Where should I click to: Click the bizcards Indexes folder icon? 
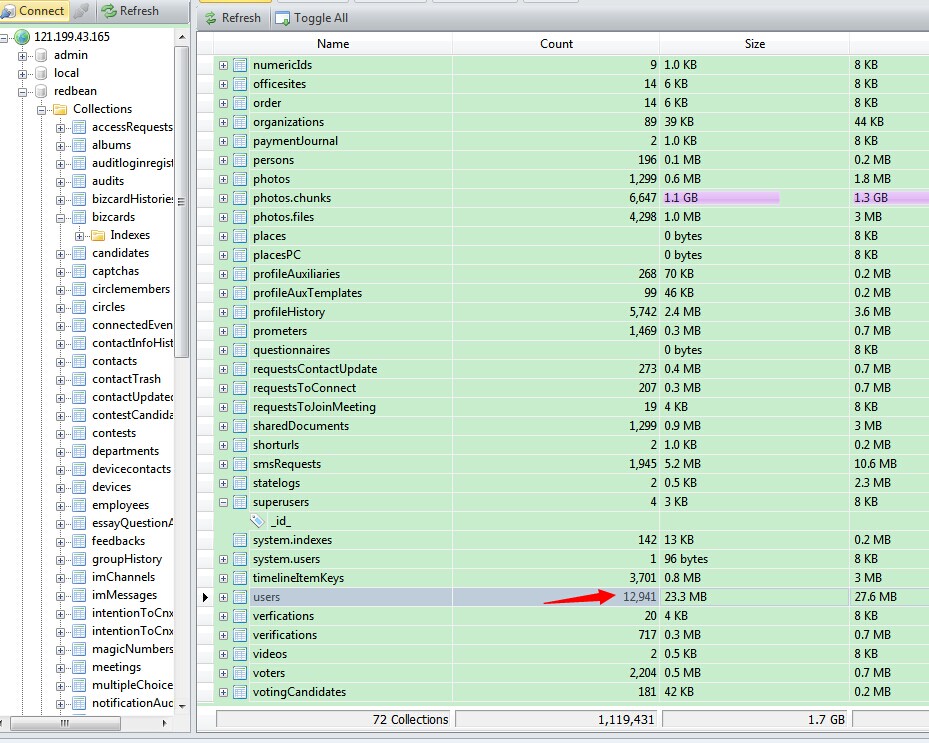point(98,235)
